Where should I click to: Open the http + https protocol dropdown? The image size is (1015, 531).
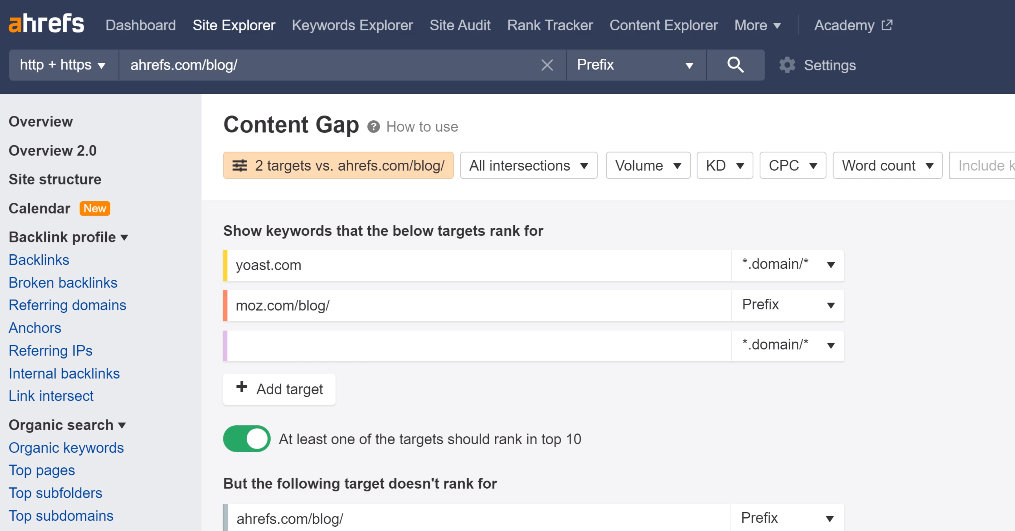coord(63,65)
